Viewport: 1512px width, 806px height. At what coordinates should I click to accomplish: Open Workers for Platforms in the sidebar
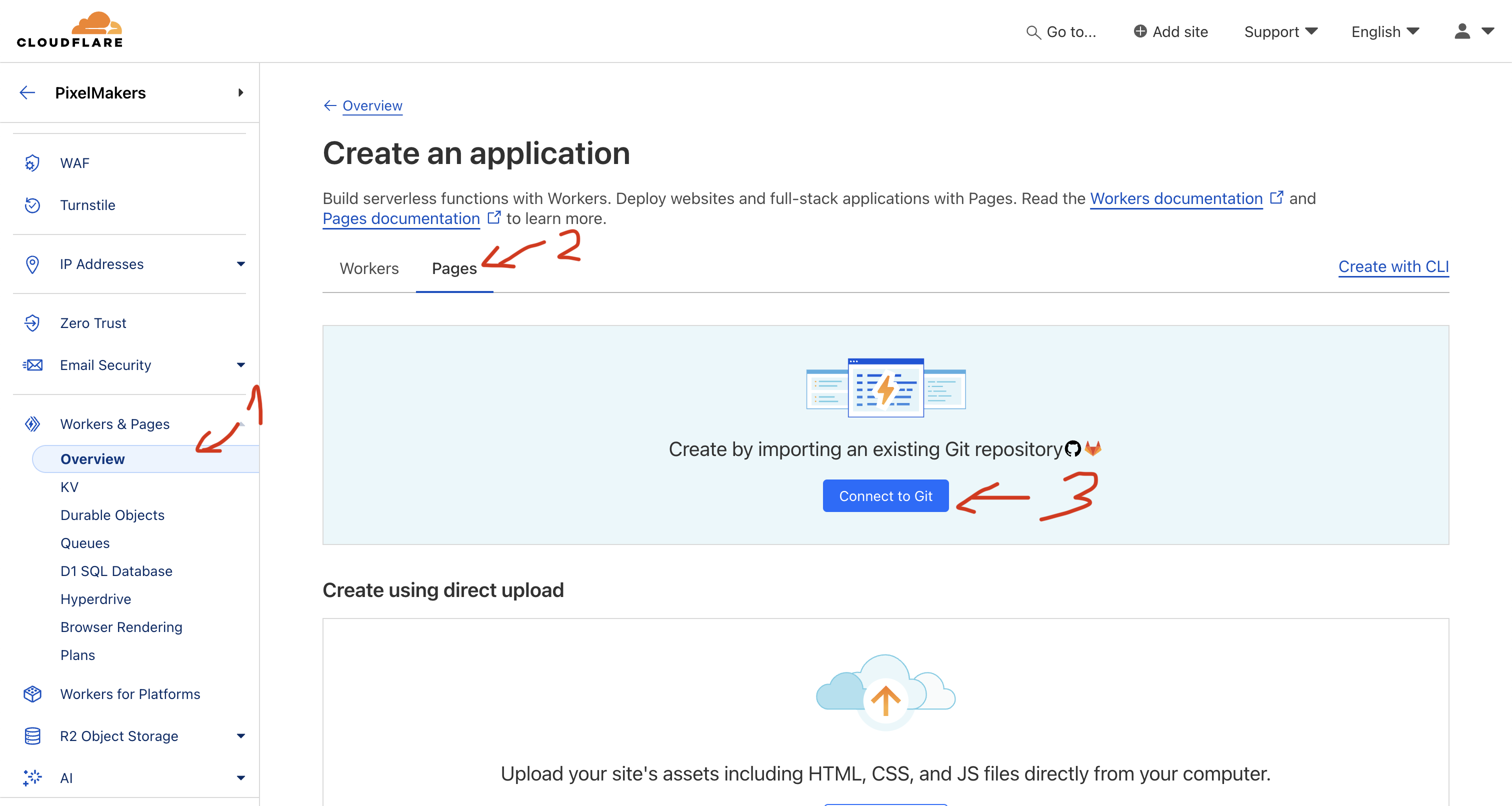point(129,694)
